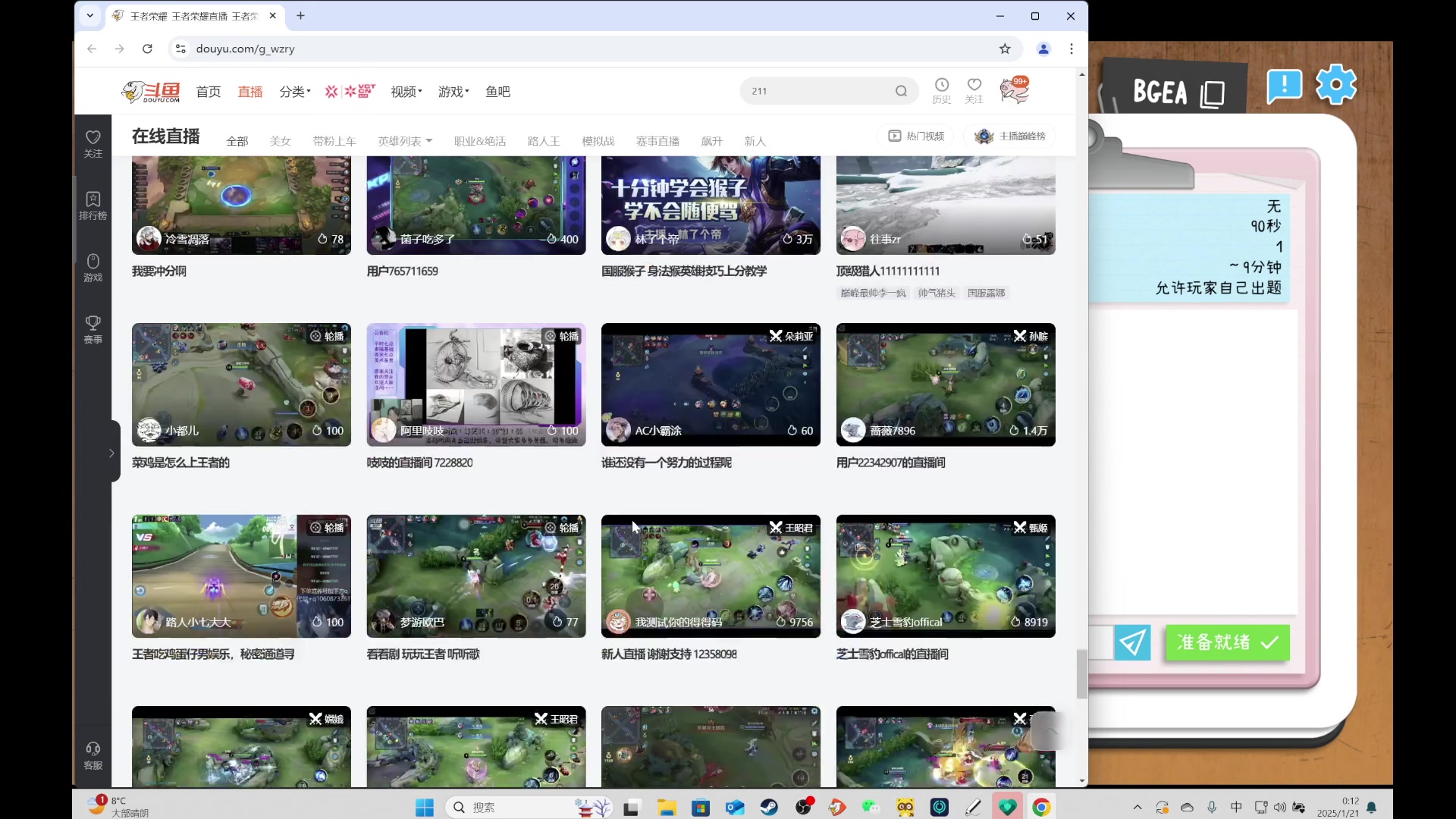1456x819 pixels.
Task: Open File Explorer from taskbar
Action: coord(667,808)
